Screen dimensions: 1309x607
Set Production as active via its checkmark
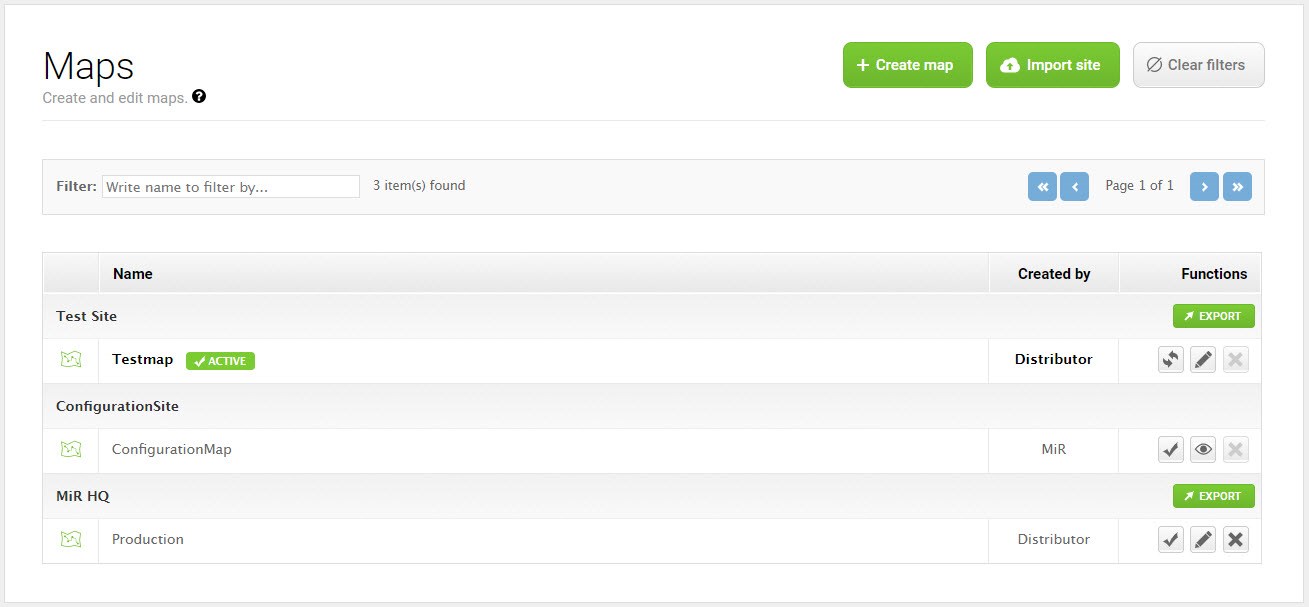[x=1171, y=539]
